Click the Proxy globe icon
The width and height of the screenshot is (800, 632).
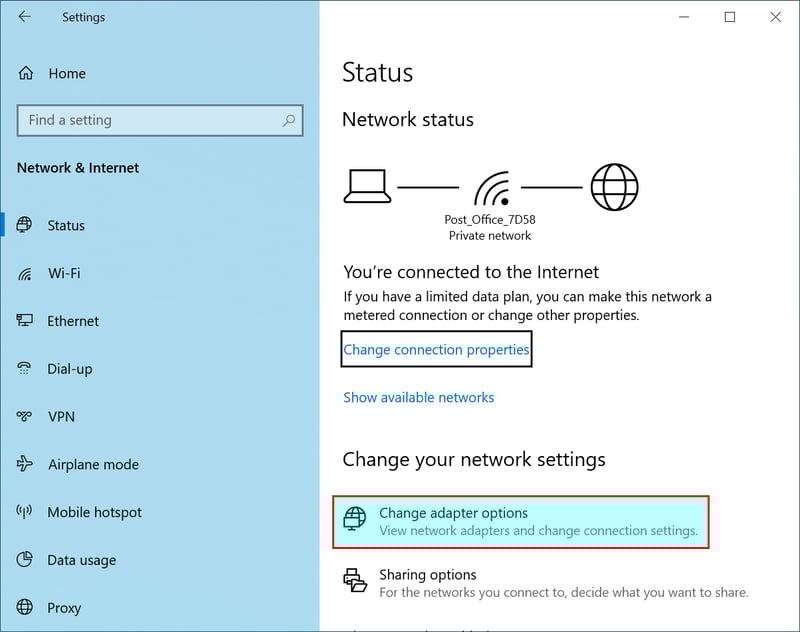[24, 607]
